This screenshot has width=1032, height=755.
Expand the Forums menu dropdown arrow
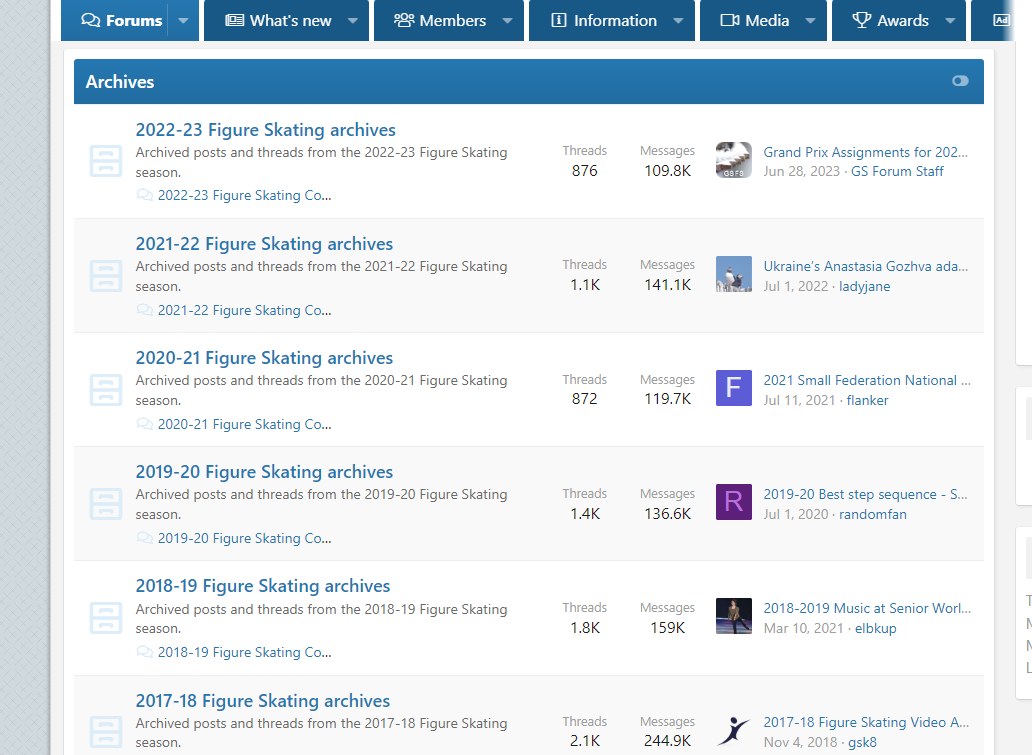click(x=183, y=21)
